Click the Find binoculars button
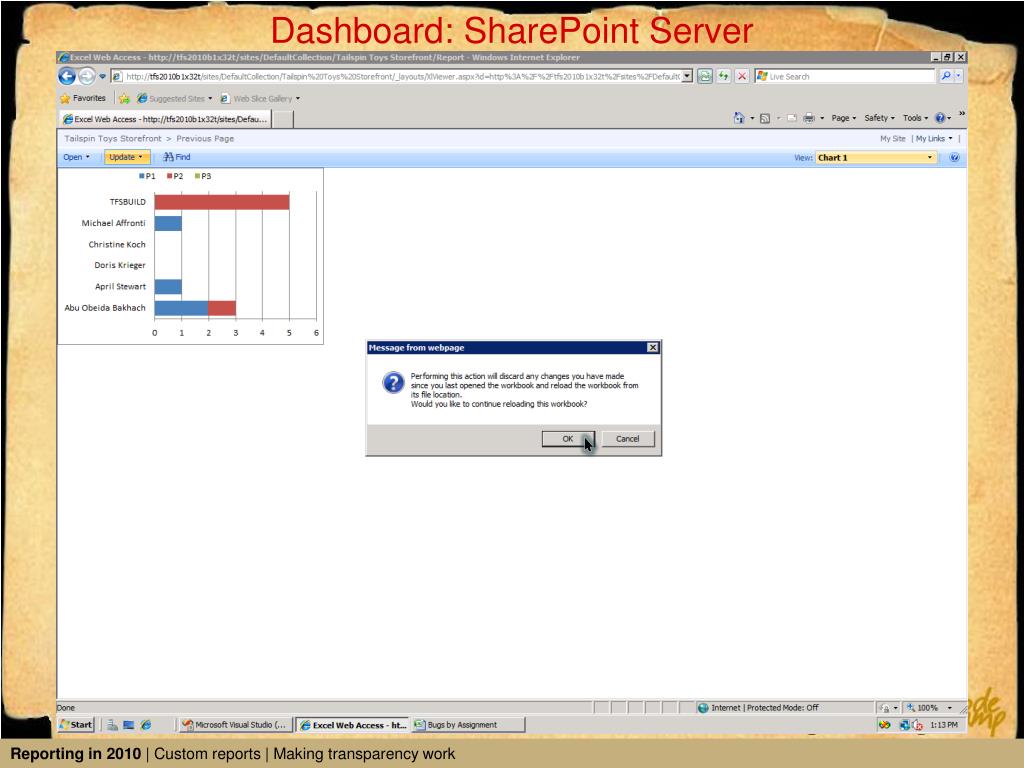Viewport: 1024px width, 768px height. coord(176,157)
